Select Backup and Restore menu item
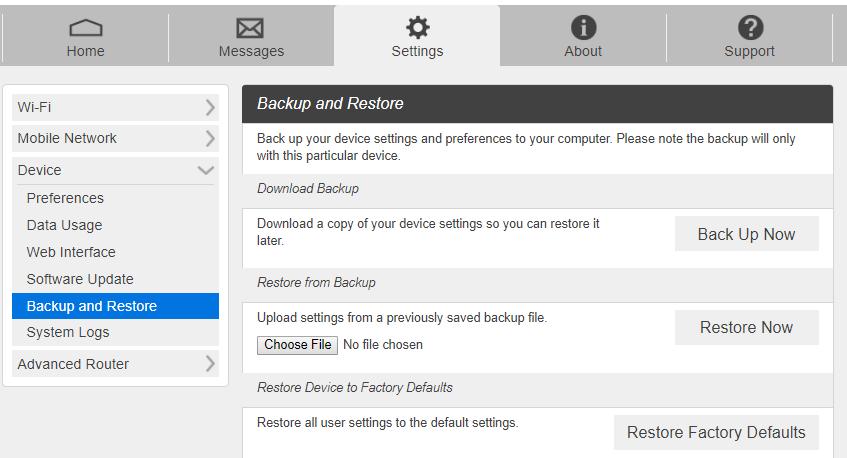Image resolution: width=847 pixels, height=458 pixels. coord(92,306)
